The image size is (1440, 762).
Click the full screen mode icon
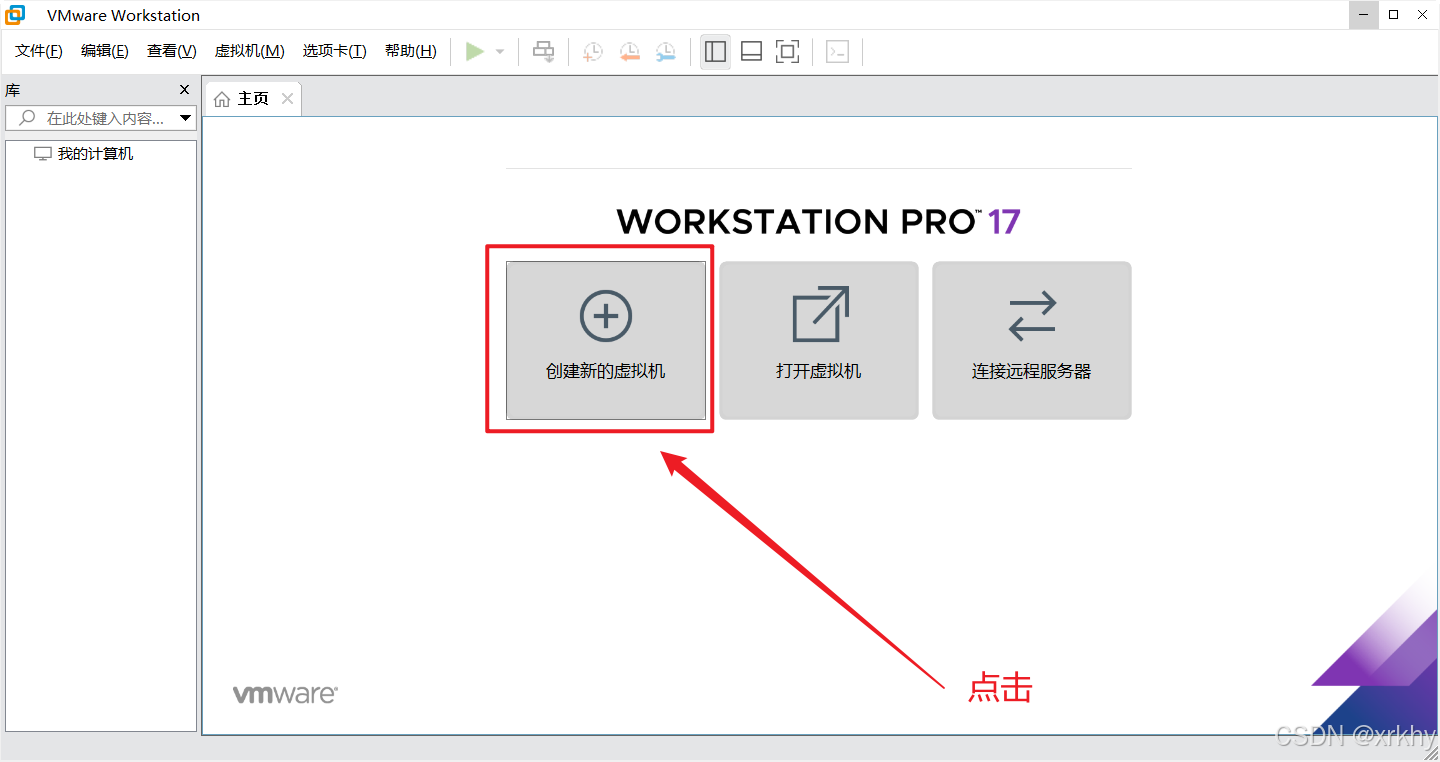click(x=788, y=52)
